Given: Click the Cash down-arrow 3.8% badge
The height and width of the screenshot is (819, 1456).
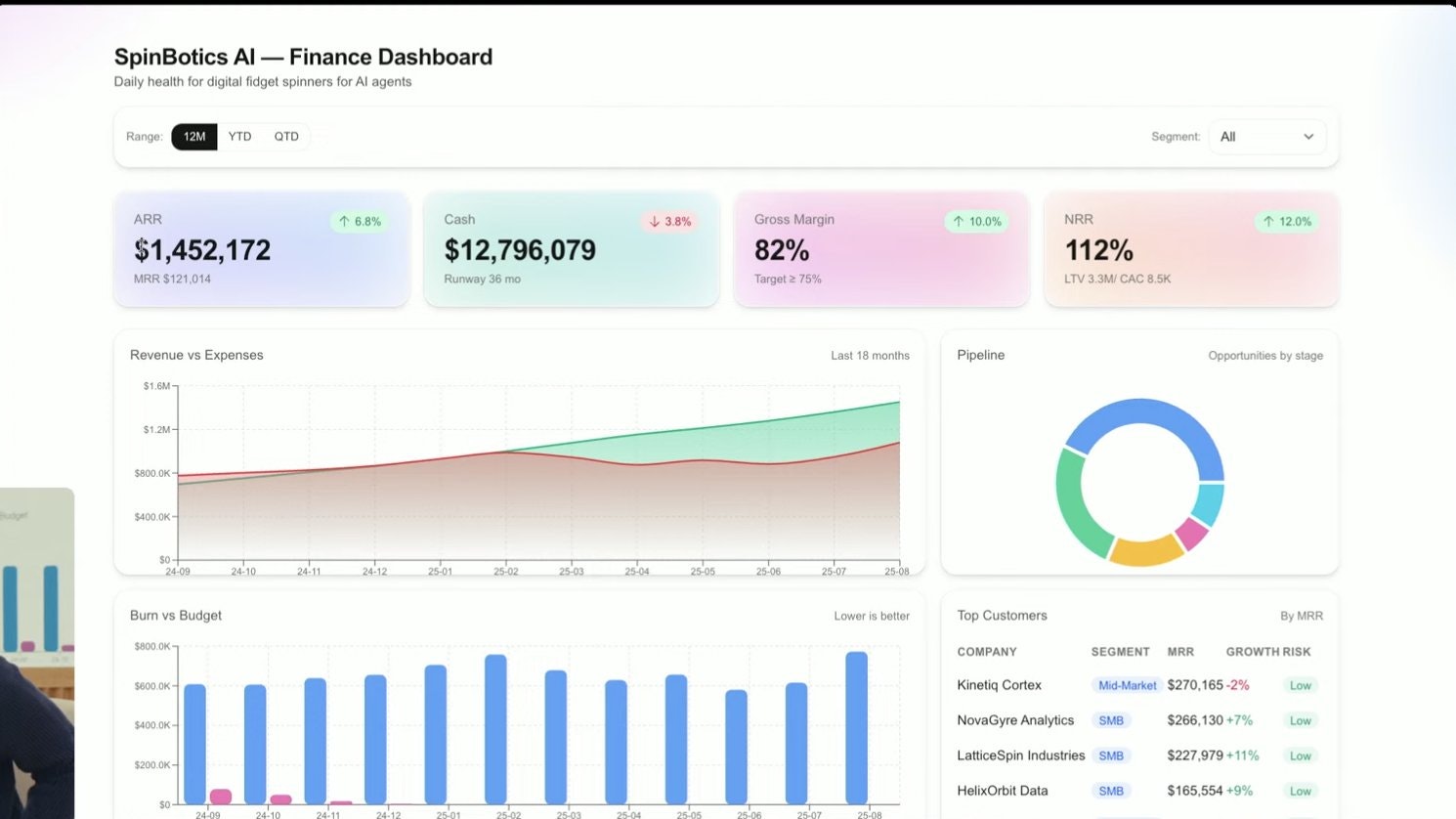Looking at the screenshot, I should click(669, 222).
